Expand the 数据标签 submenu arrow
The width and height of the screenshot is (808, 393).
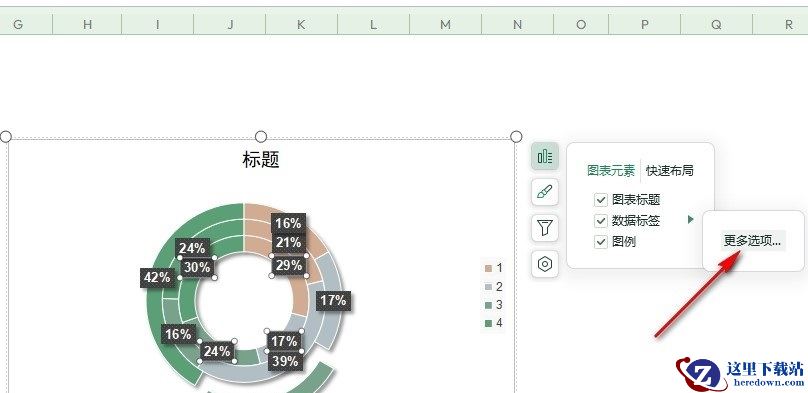(x=691, y=220)
